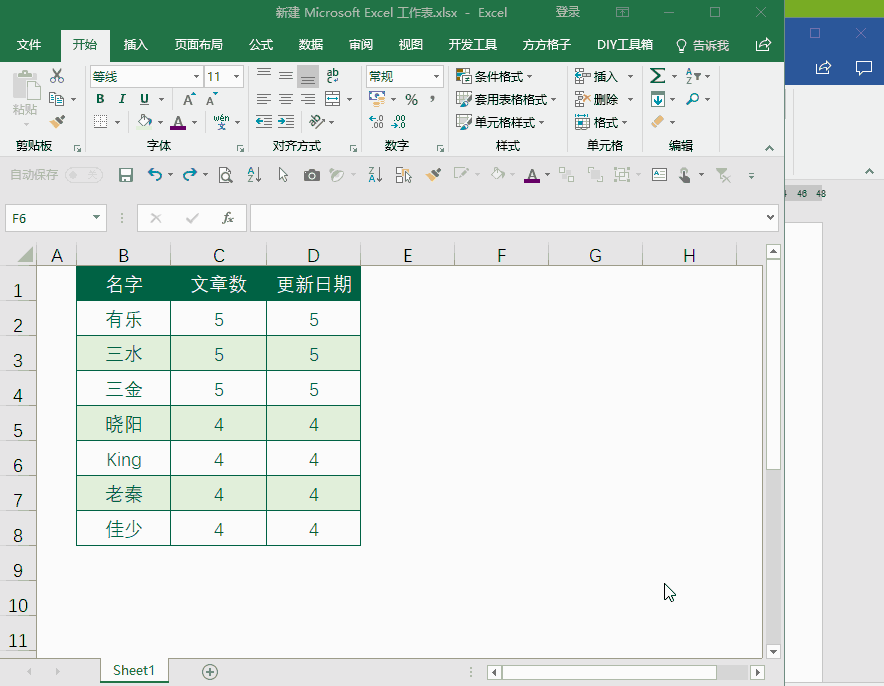The image size is (884, 686).
Task: Click Merge and Center icon
Action: point(333,99)
